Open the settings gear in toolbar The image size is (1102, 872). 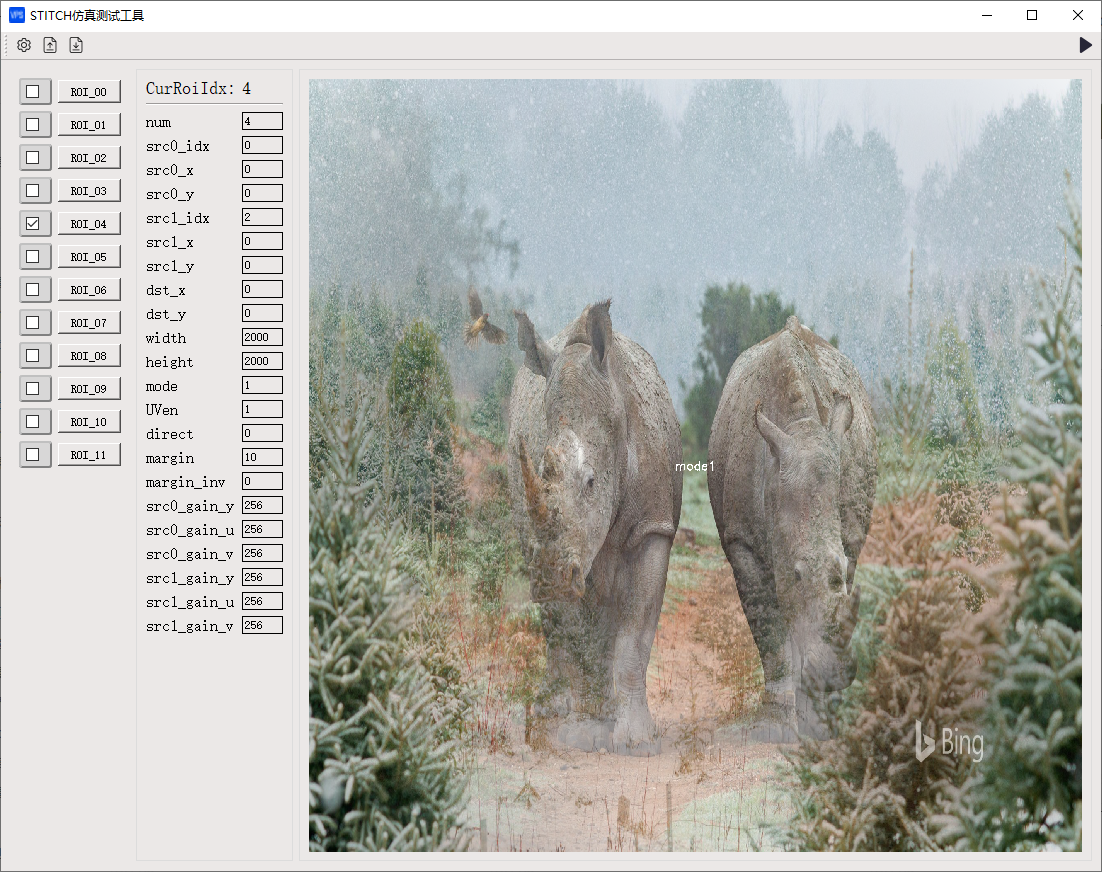coord(24,45)
